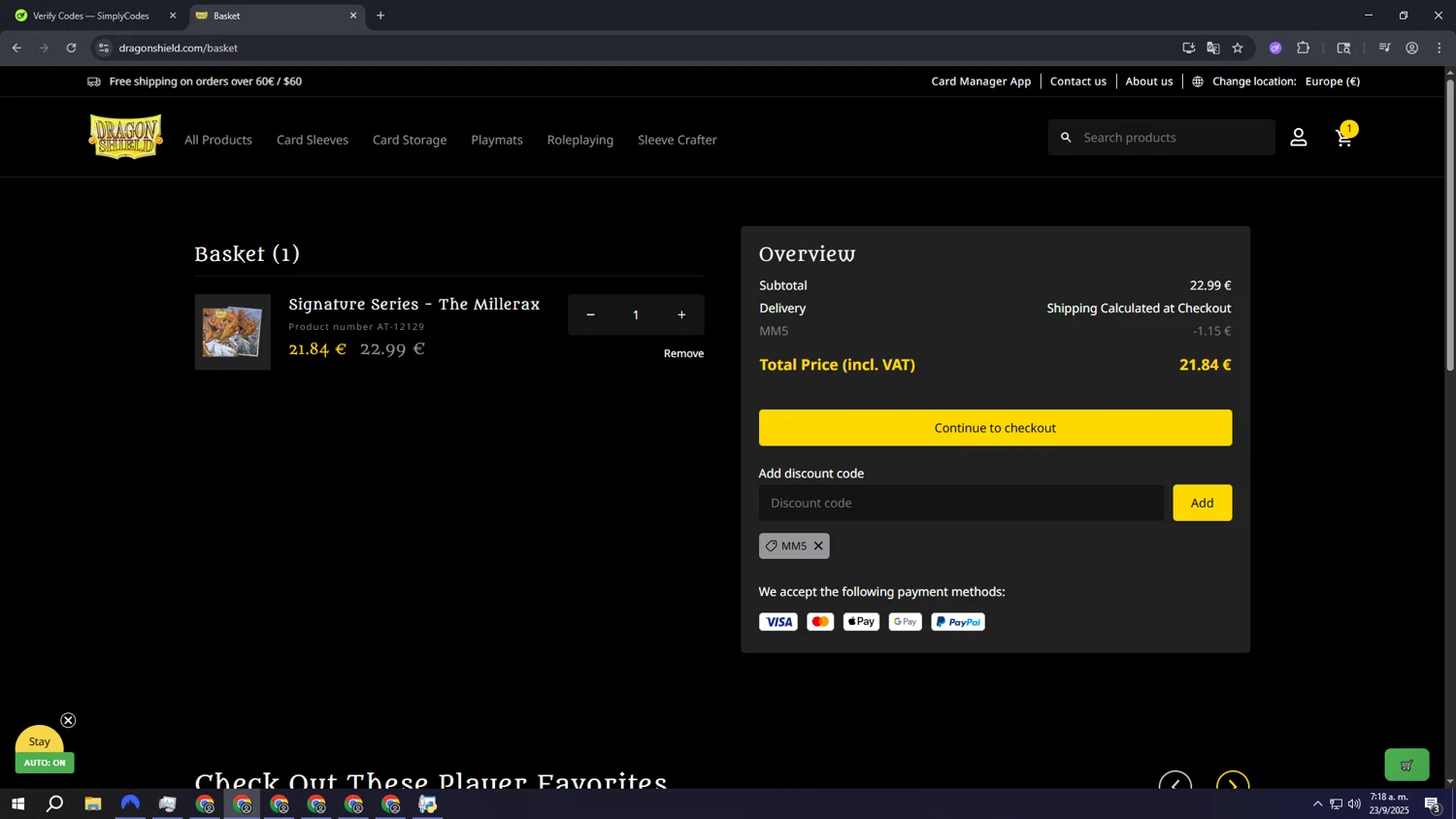Click the translate page icon in address bar
Viewport: 1456px width, 819px height.
pos(1213,48)
